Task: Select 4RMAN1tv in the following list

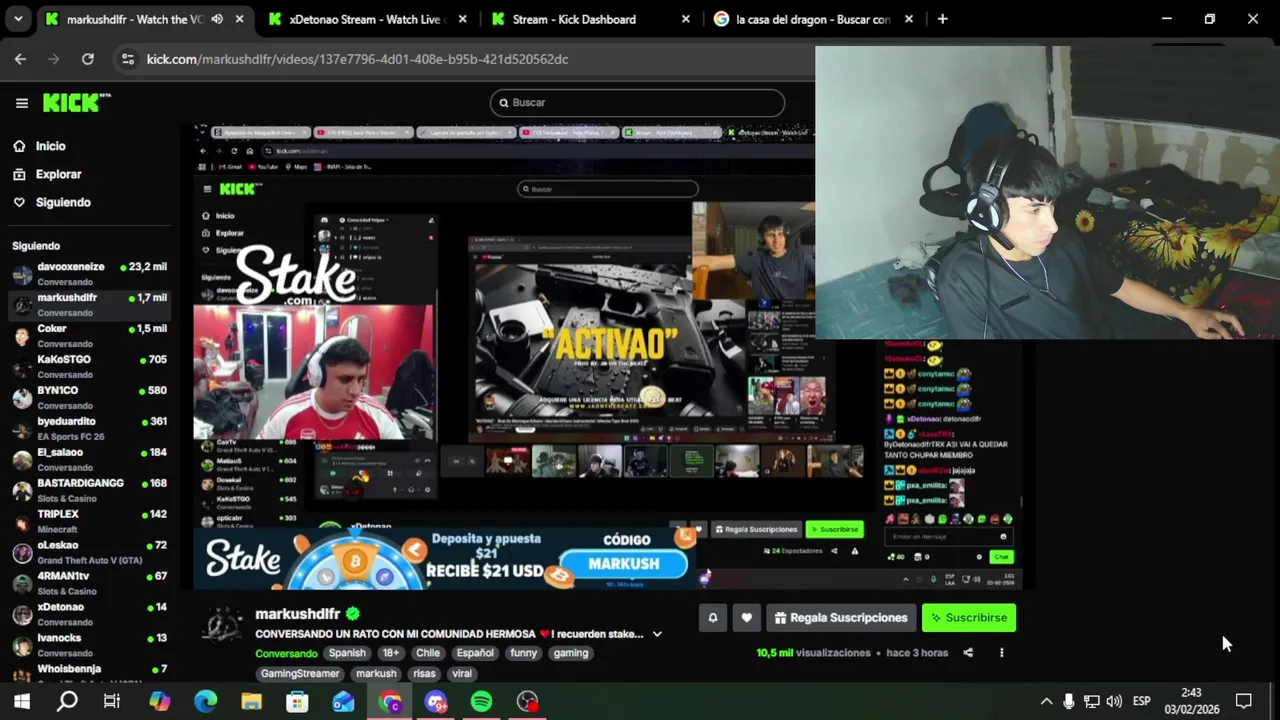Action: pos(89,583)
